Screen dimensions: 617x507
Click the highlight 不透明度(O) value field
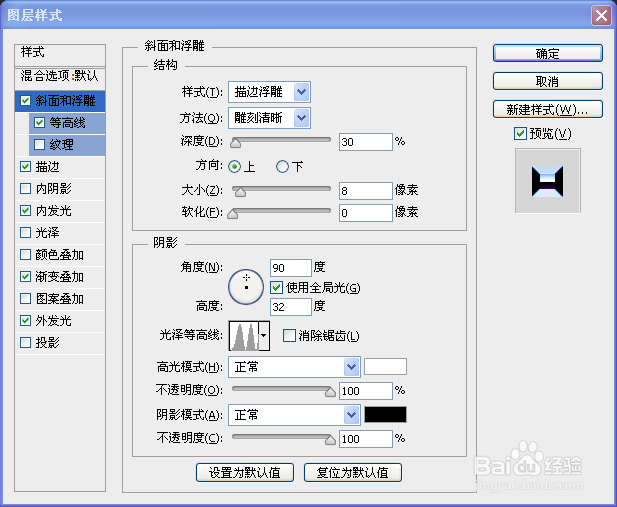tap(366, 391)
